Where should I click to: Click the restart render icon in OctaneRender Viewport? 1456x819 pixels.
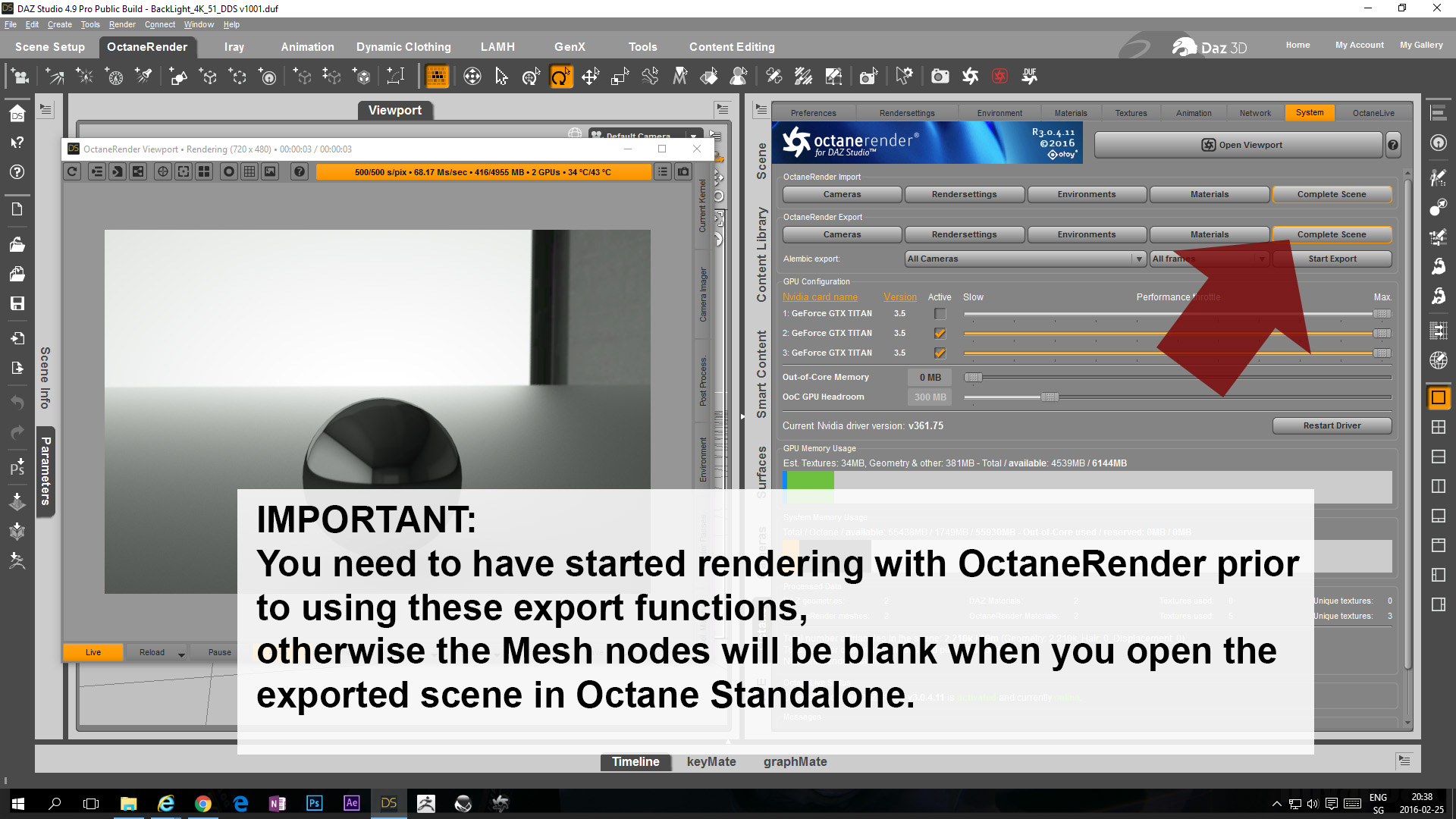(72, 172)
